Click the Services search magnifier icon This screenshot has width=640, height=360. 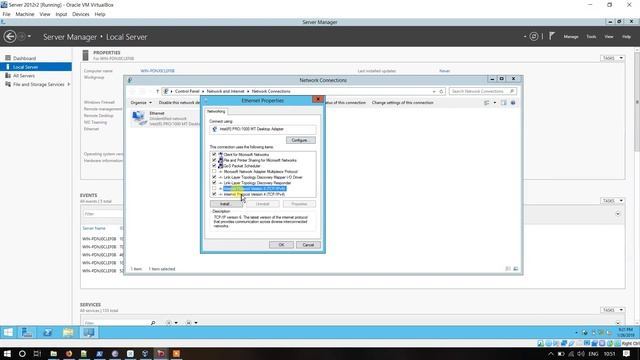[x=153, y=322]
